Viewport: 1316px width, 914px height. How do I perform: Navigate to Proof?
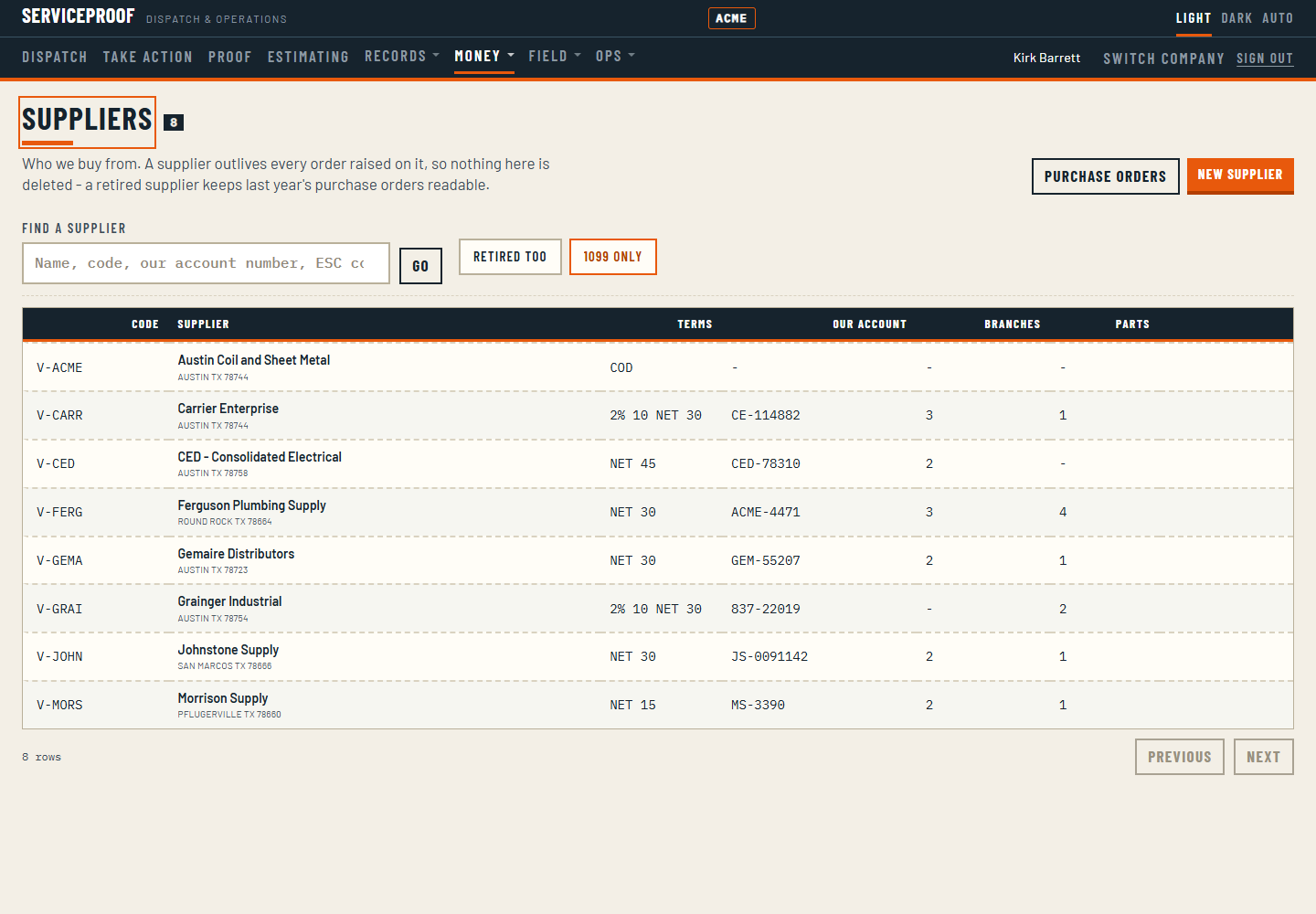pos(229,57)
